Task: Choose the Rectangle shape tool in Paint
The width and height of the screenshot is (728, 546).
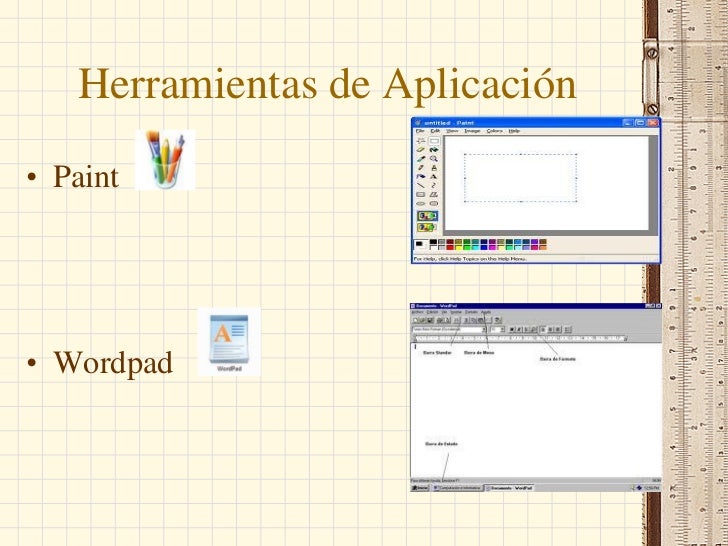Action: pyautogui.click(x=421, y=195)
